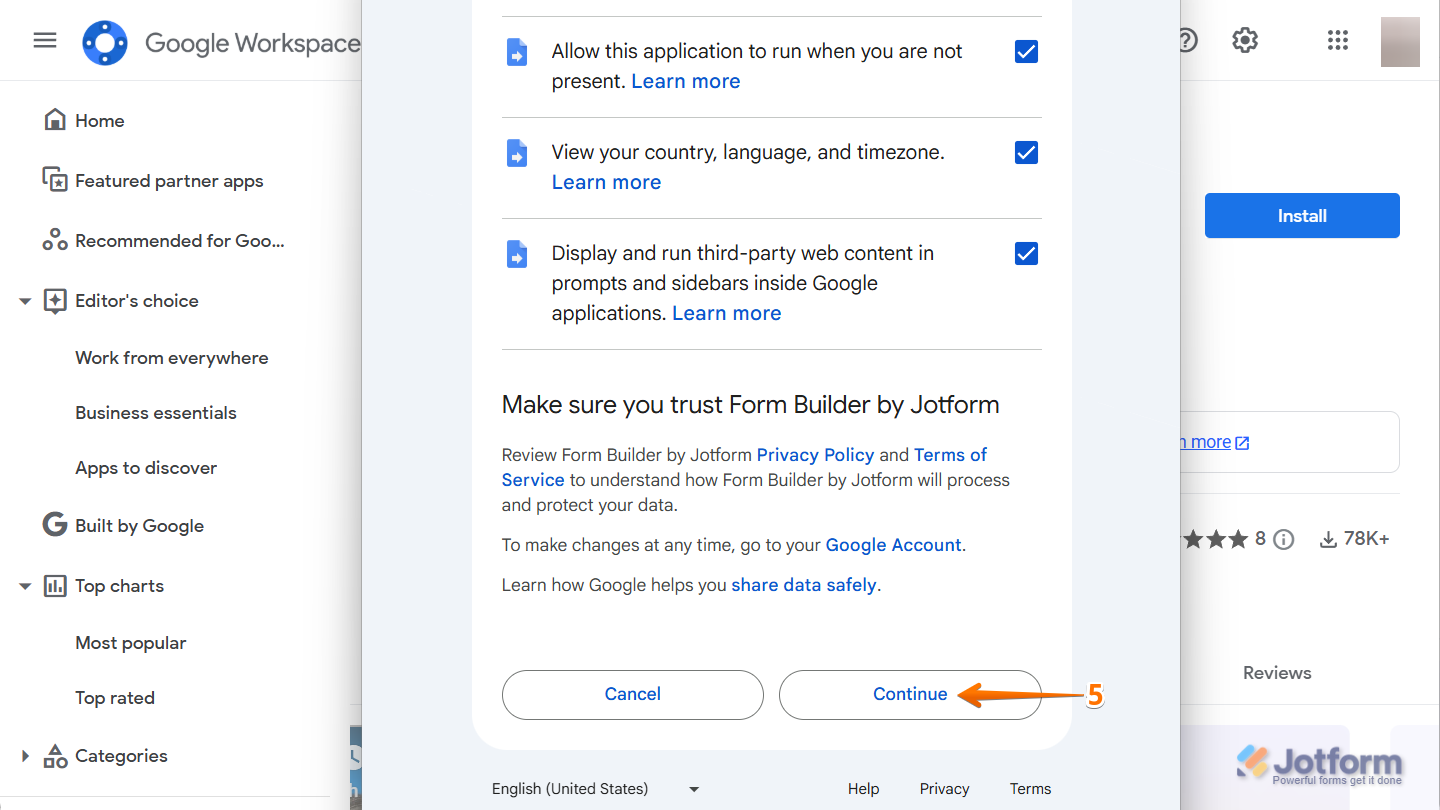Uncheck the third-party web content permission
1440x810 pixels.
[1026, 253]
